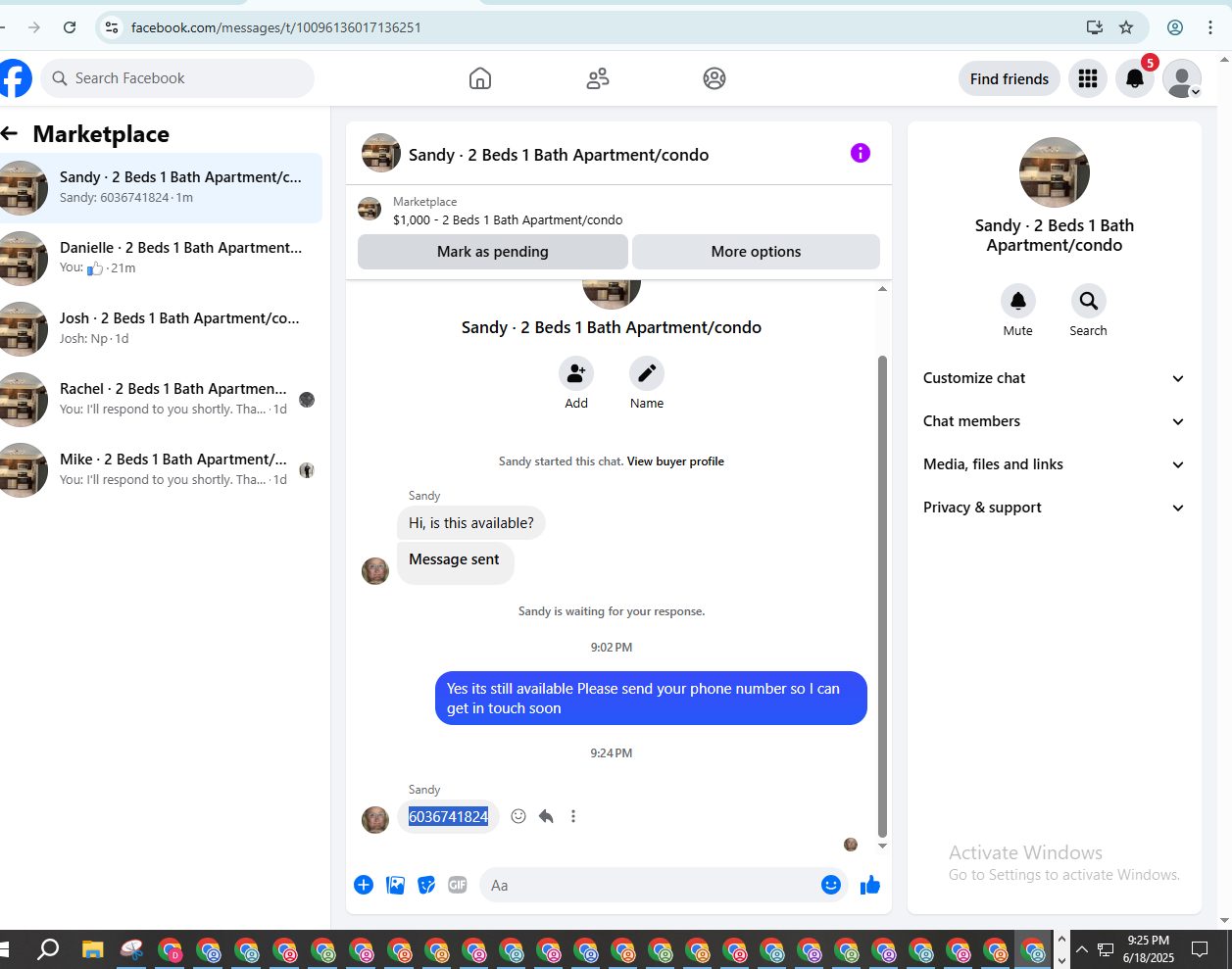Expand Customize chat section
Viewport: 1232px width, 969px height.
tap(1054, 378)
